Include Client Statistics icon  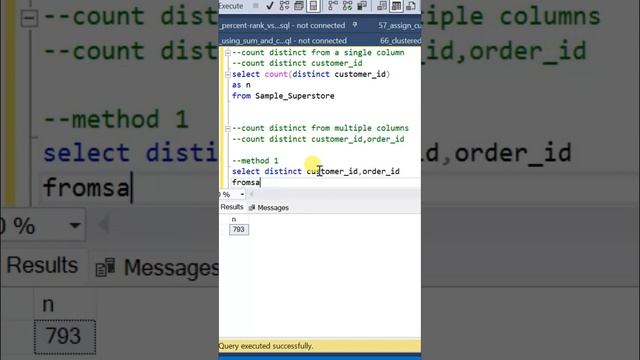click(x=362, y=6)
